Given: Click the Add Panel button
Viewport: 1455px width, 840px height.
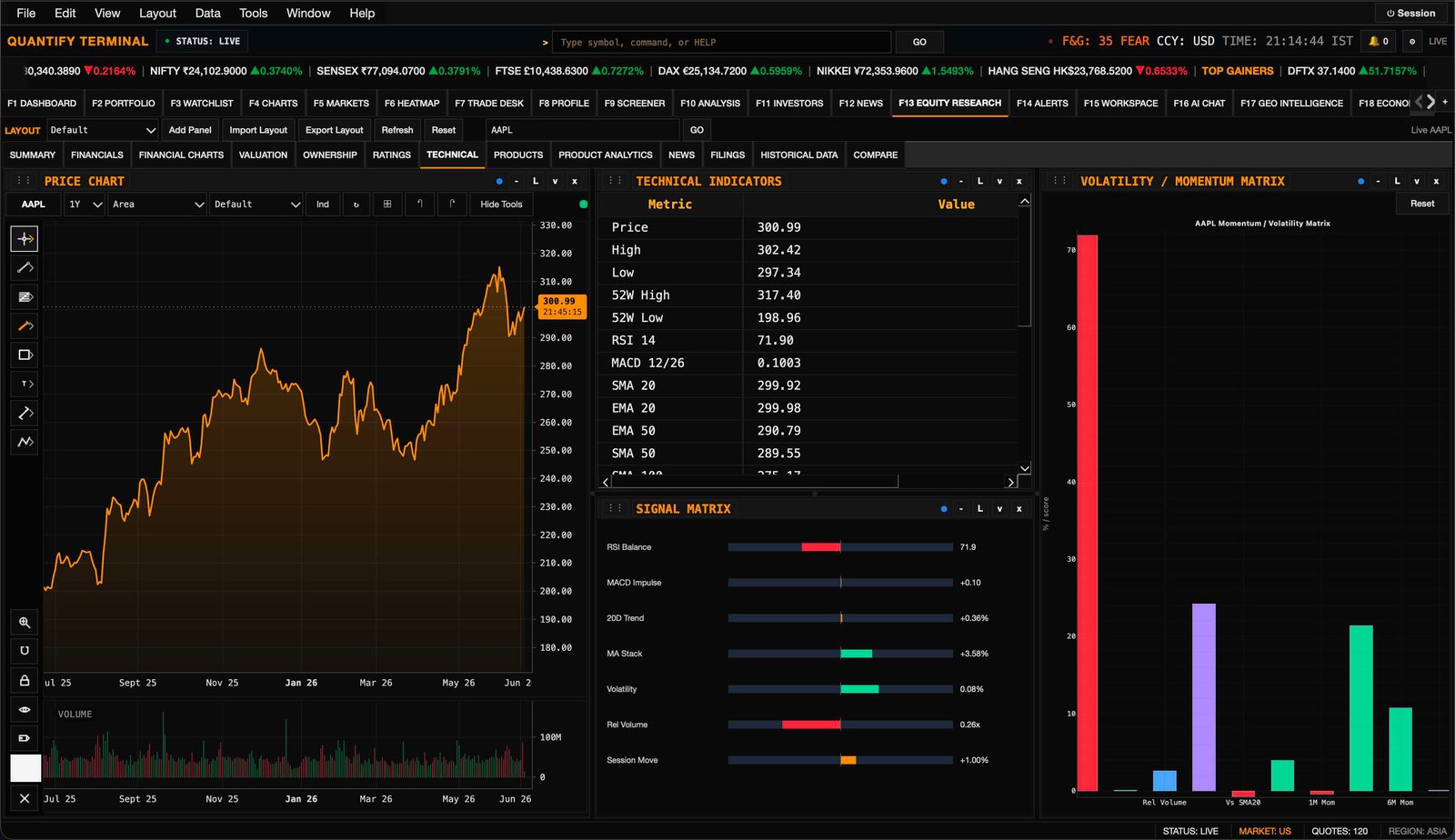Looking at the screenshot, I should (x=190, y=130).
